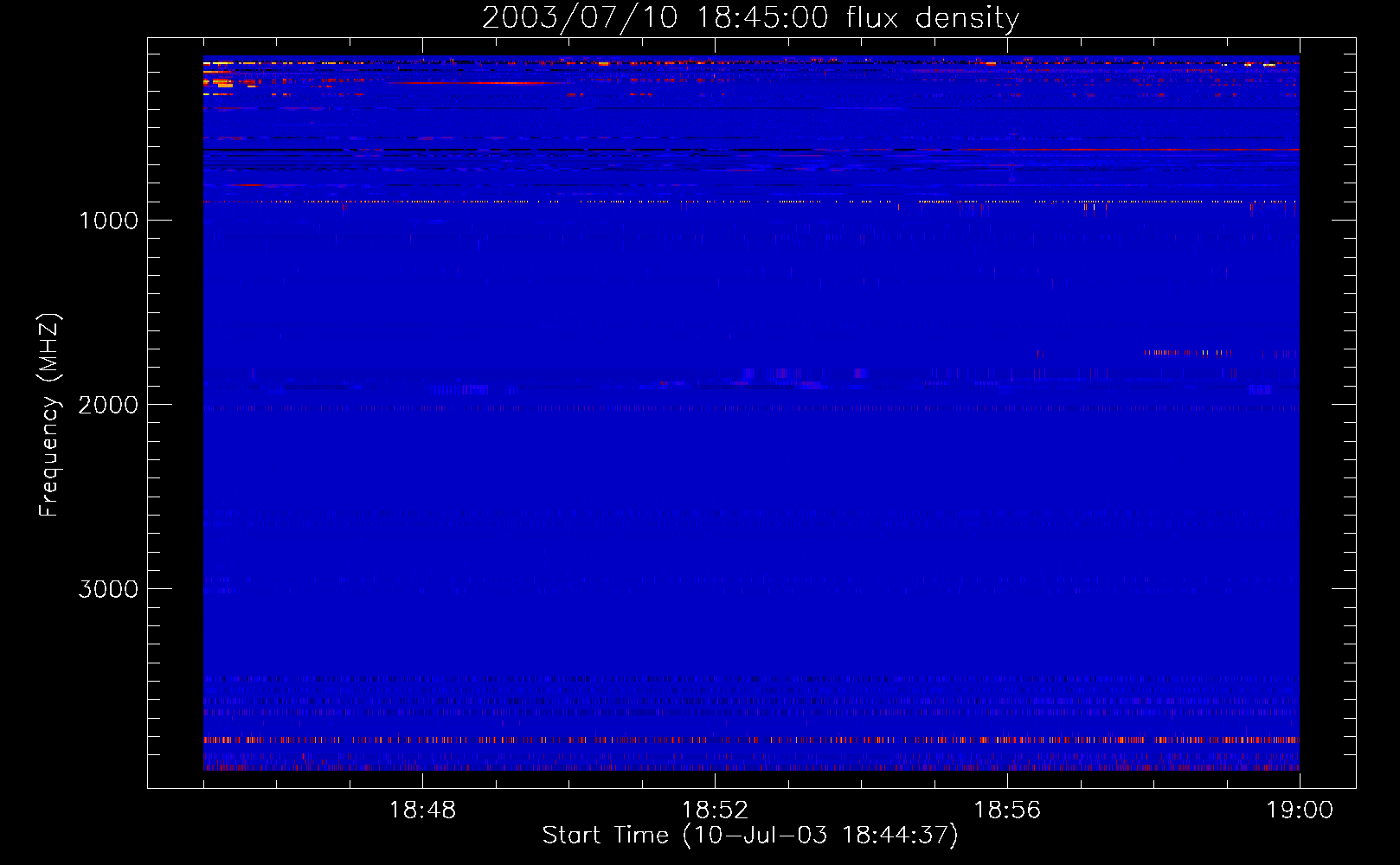
Task: Click the 19:00 time tick label
Action: coord(1300,811)
